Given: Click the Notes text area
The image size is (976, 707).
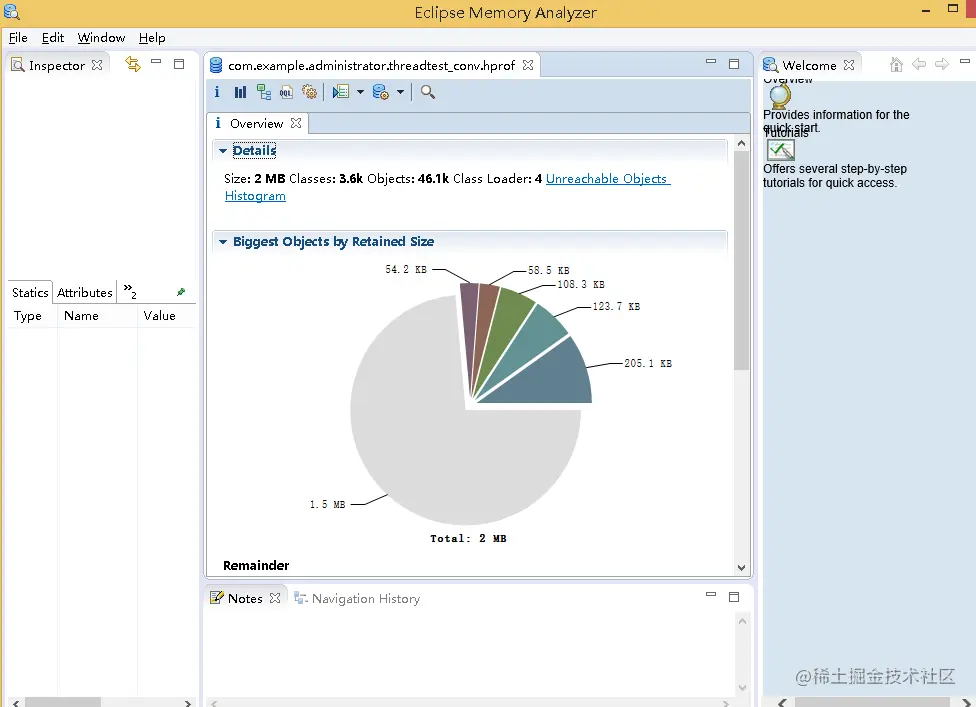Looking at the screenshot, I should tap(470, 653).
